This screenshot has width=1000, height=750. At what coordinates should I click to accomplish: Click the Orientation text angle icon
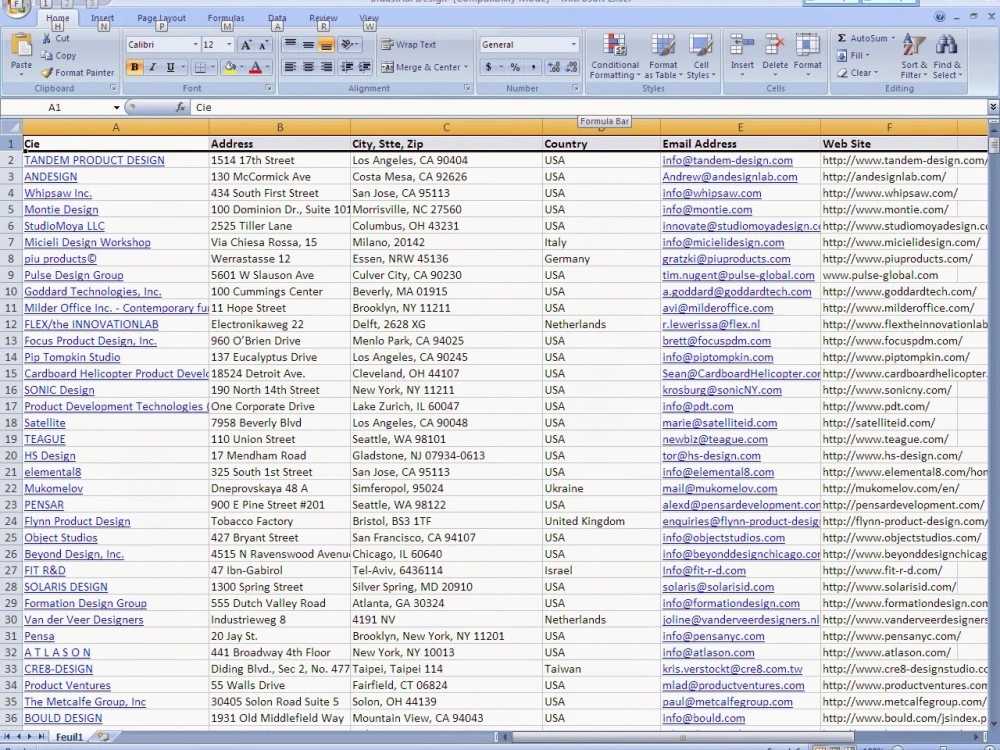point(348,44)
